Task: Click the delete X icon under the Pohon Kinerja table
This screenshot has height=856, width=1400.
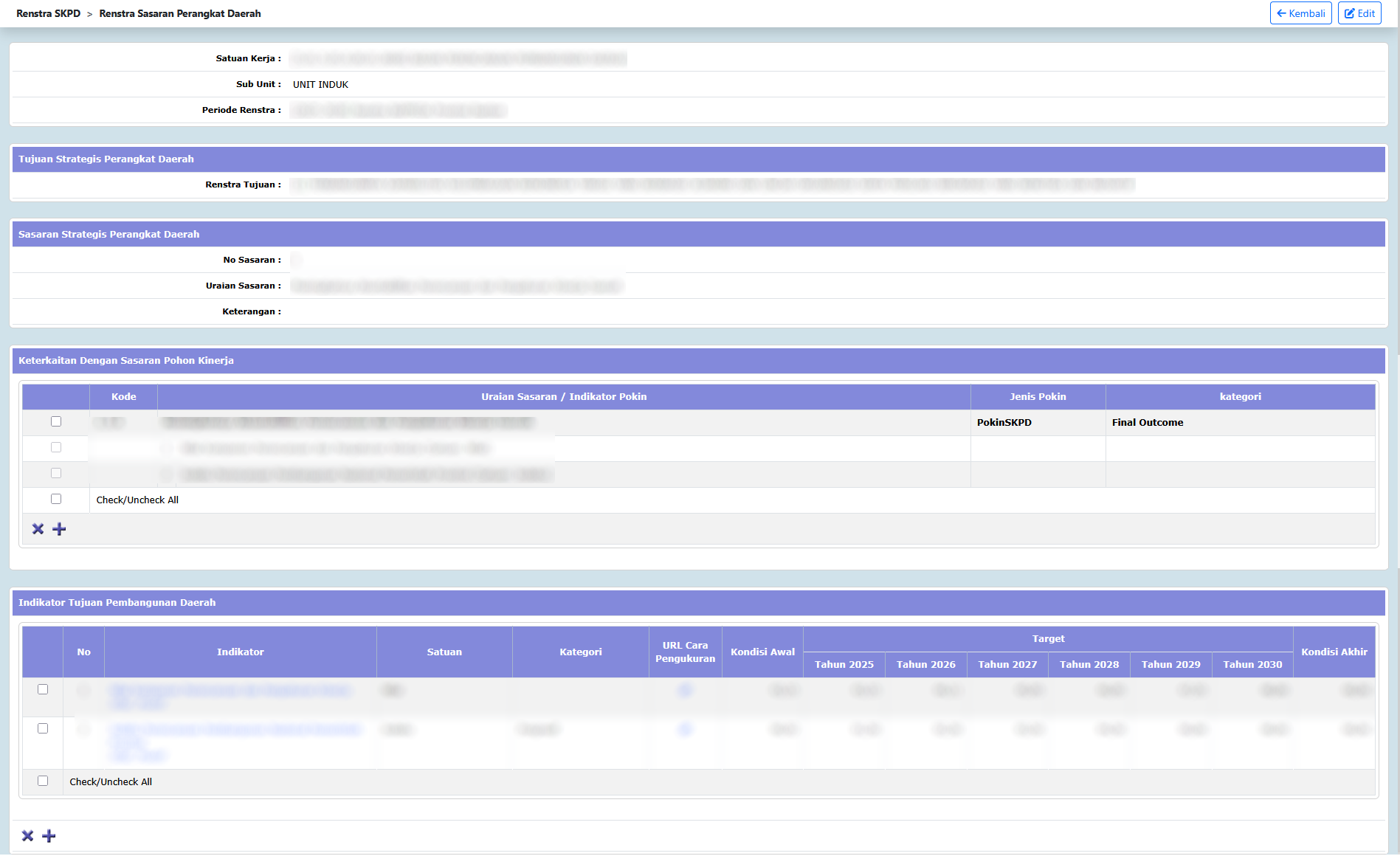Action: point(38,529)
